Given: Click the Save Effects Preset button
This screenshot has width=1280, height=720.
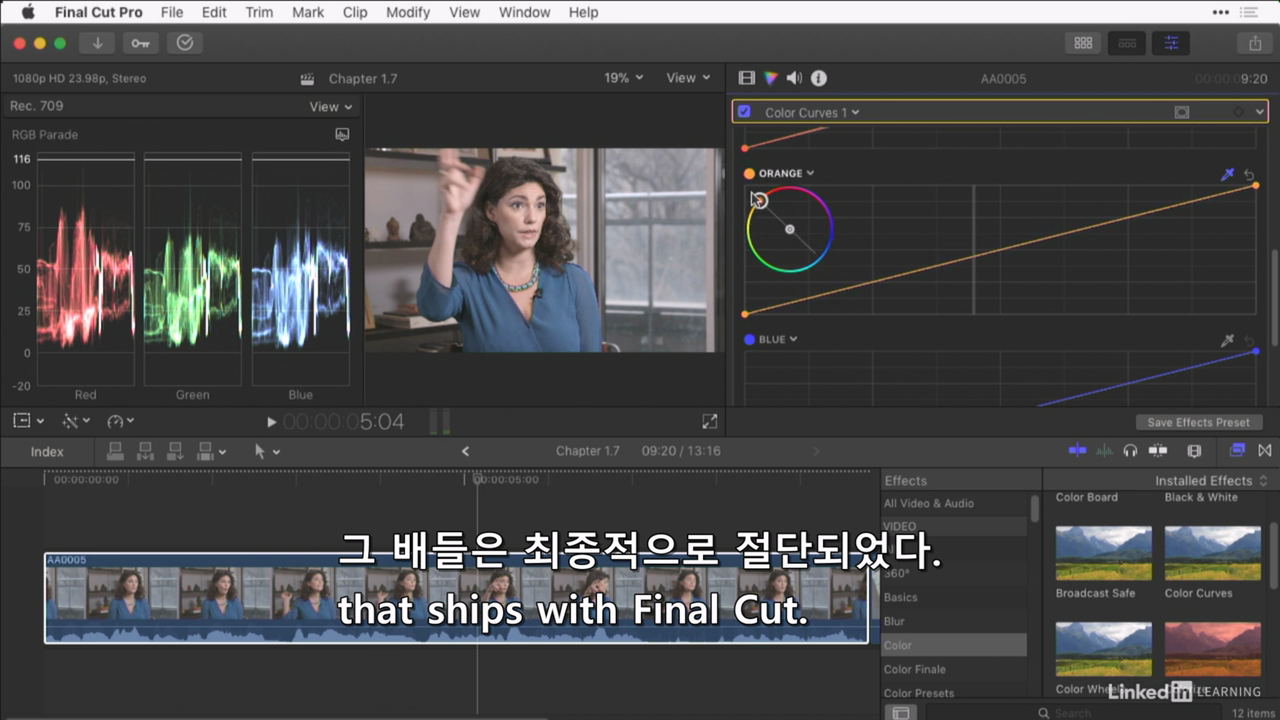Looking at the screenshot, I should (x=1198, y=422).
